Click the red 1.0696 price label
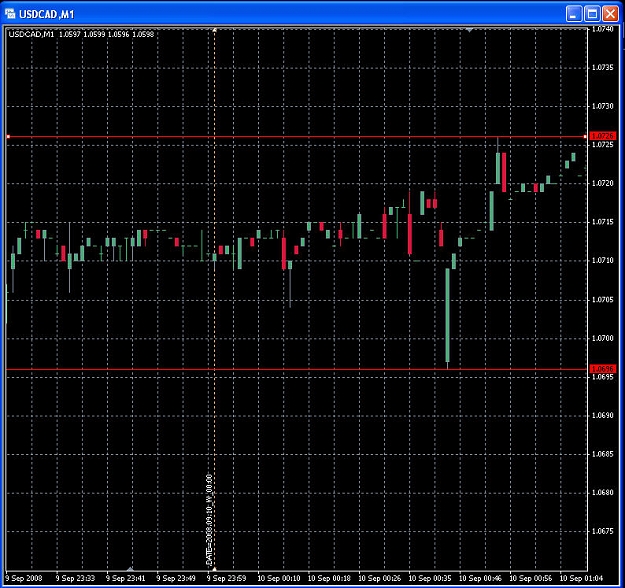The height and width of the screenshot is (588, 625). [x=603, y=369]
